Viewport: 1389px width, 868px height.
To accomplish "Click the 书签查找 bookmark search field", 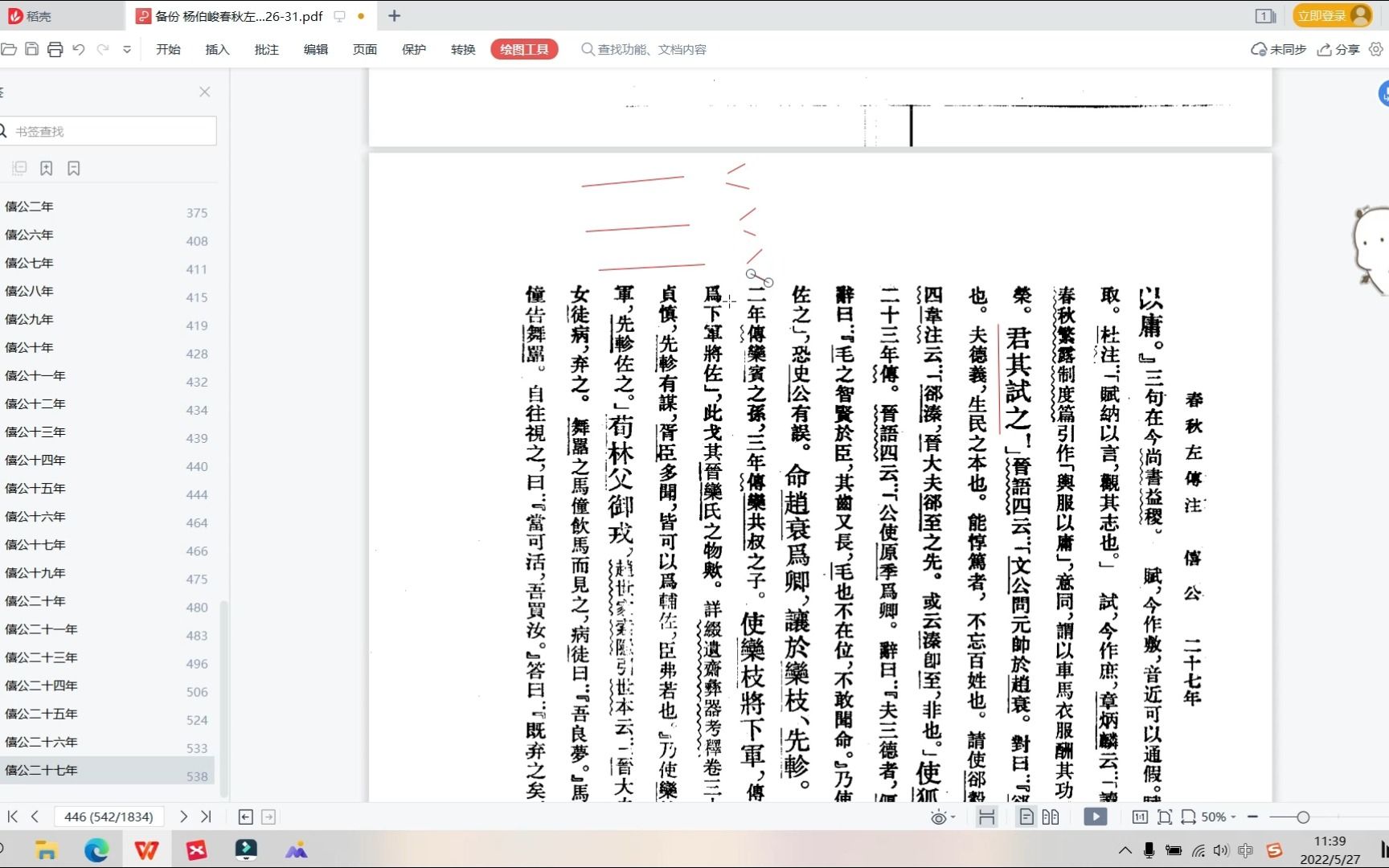I will point(108,131).
